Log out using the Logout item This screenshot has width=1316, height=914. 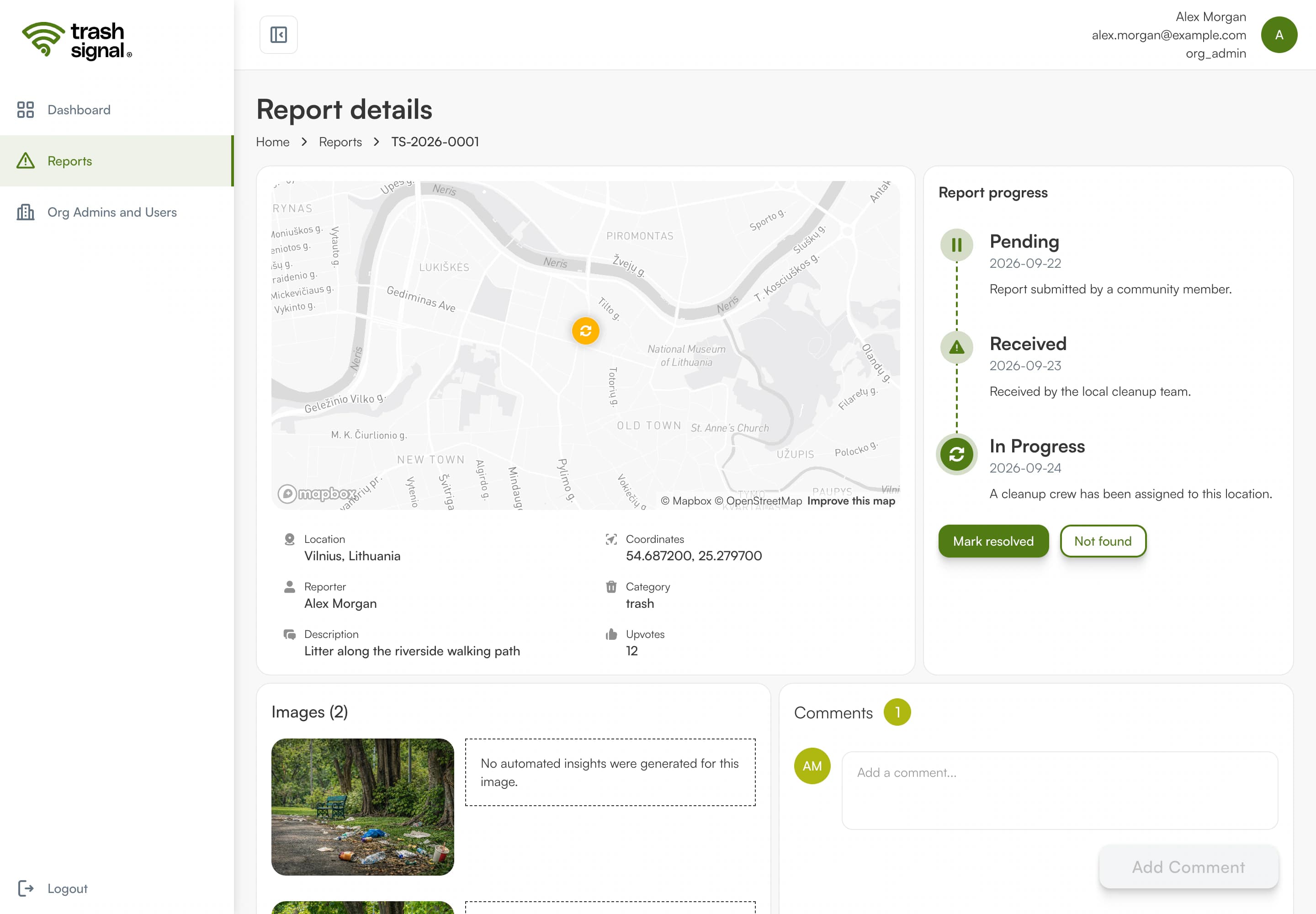(53, 888)
